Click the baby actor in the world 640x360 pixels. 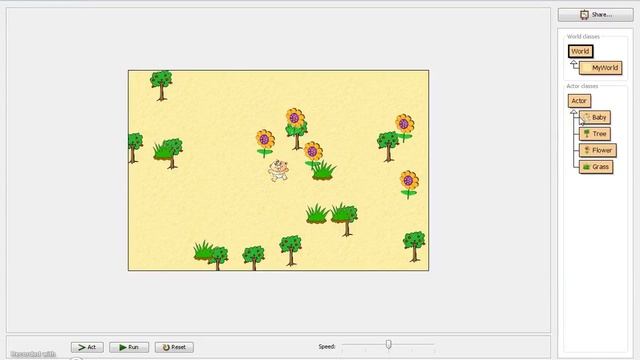(x=278, y=170)
